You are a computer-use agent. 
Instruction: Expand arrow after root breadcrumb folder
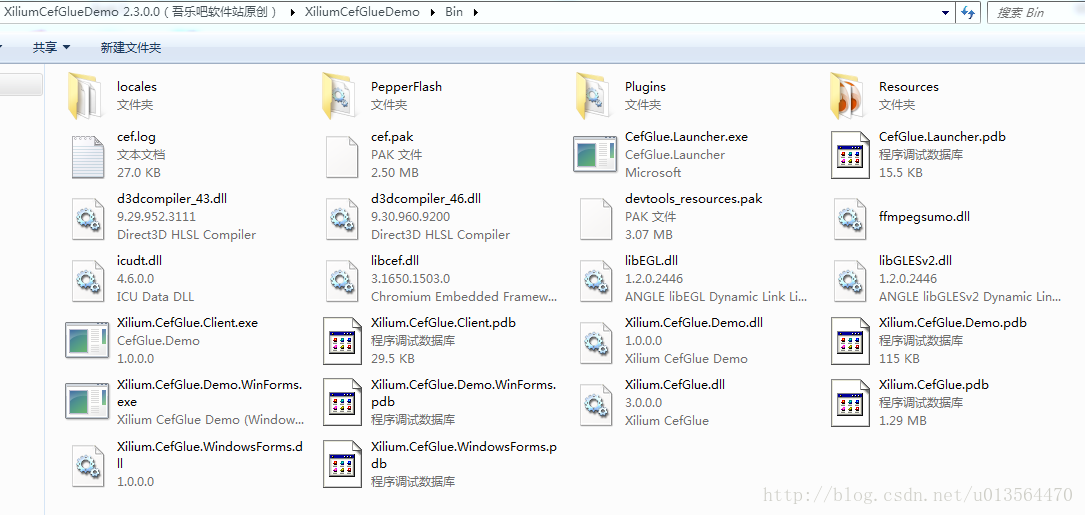click(x=291, y=12)
